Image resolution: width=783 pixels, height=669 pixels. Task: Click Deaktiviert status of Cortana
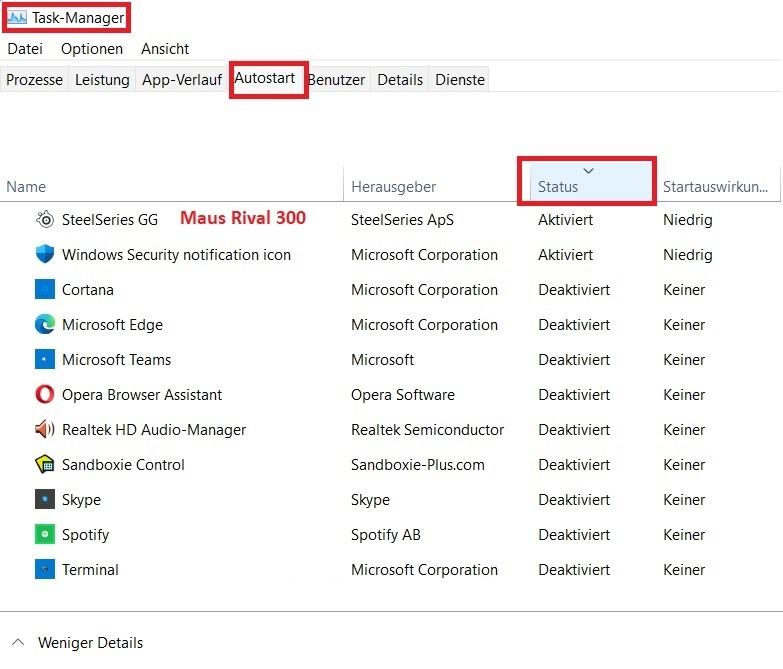[574, 290]
